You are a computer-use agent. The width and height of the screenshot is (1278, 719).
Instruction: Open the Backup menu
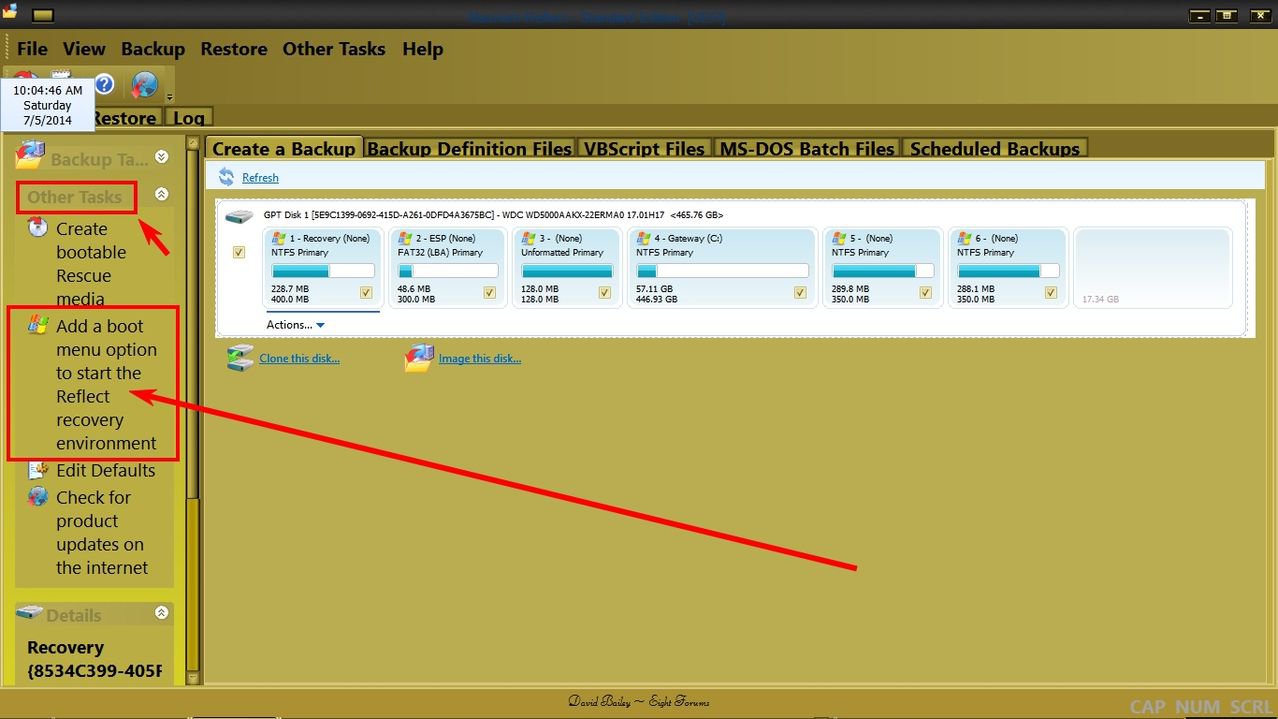[153, 49]
